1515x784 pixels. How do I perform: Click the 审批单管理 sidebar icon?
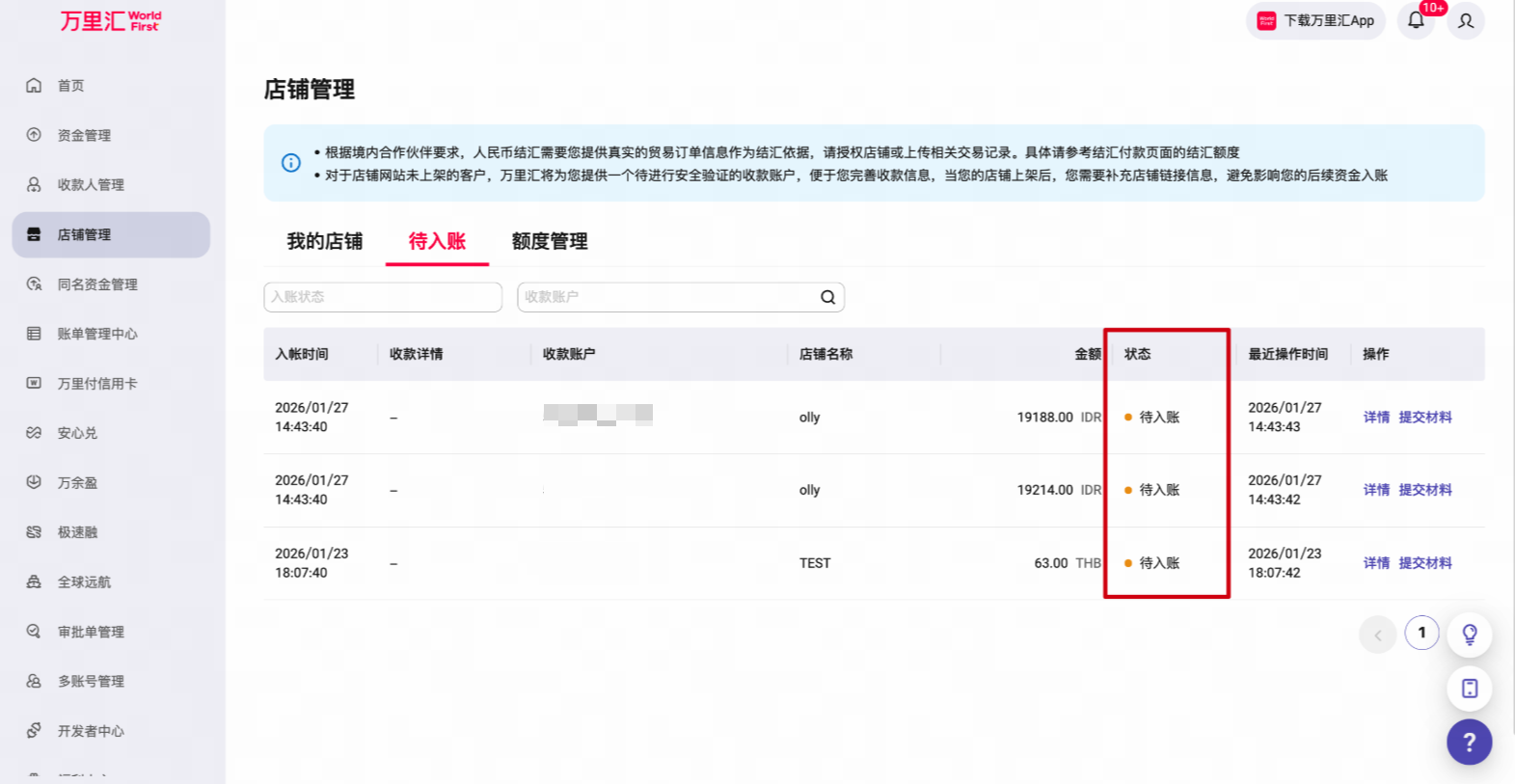34,632
